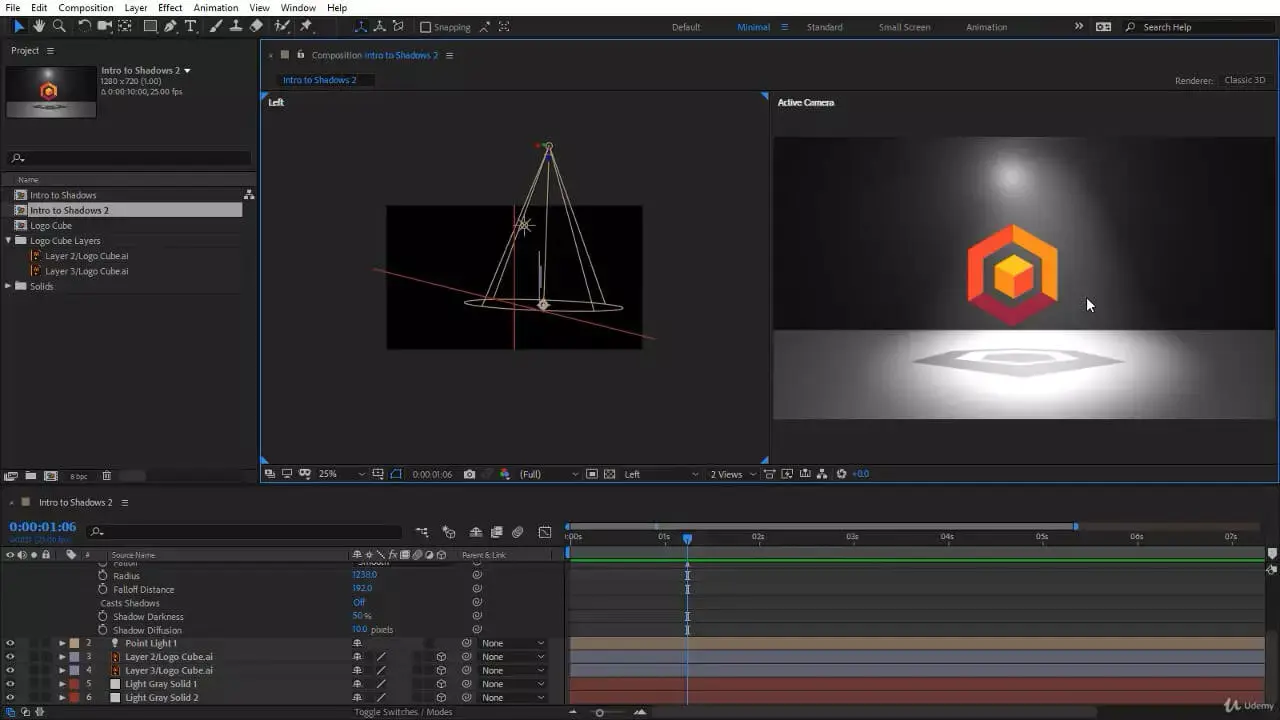1280x720 pixels.
Task: Delete selected project item with trash icon
Action: (x=106, y=476)
